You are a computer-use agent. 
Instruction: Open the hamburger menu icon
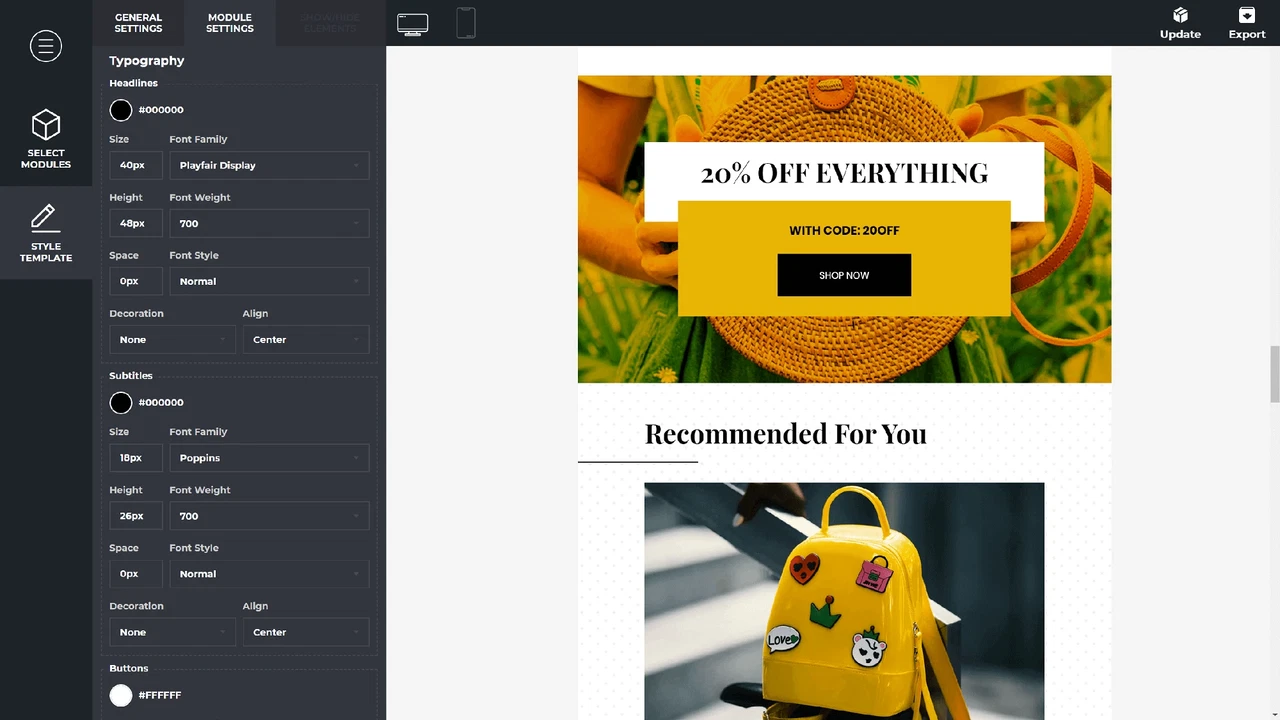[x=46, y=46]
